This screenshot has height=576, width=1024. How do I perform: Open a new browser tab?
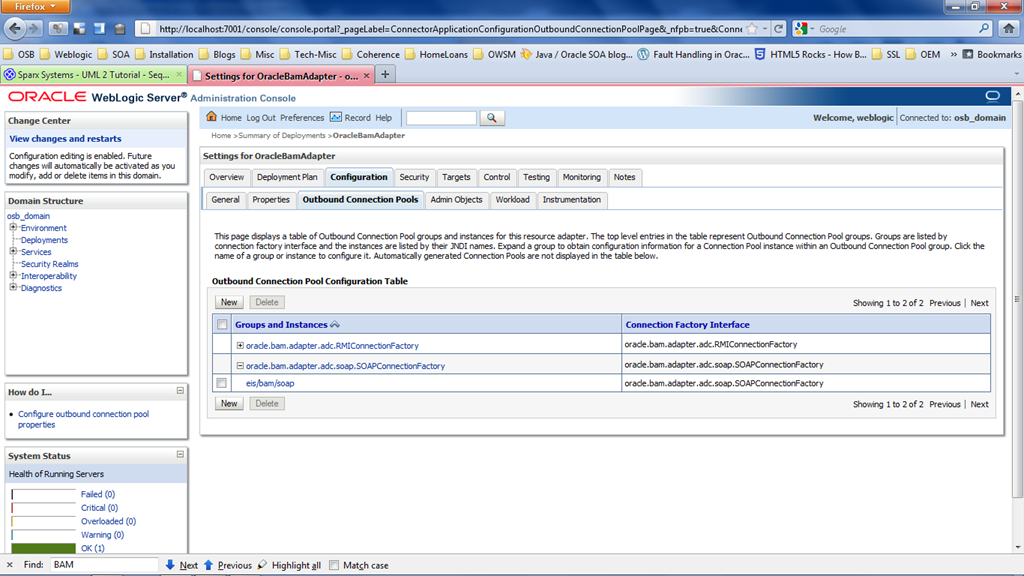click(386, 74)
